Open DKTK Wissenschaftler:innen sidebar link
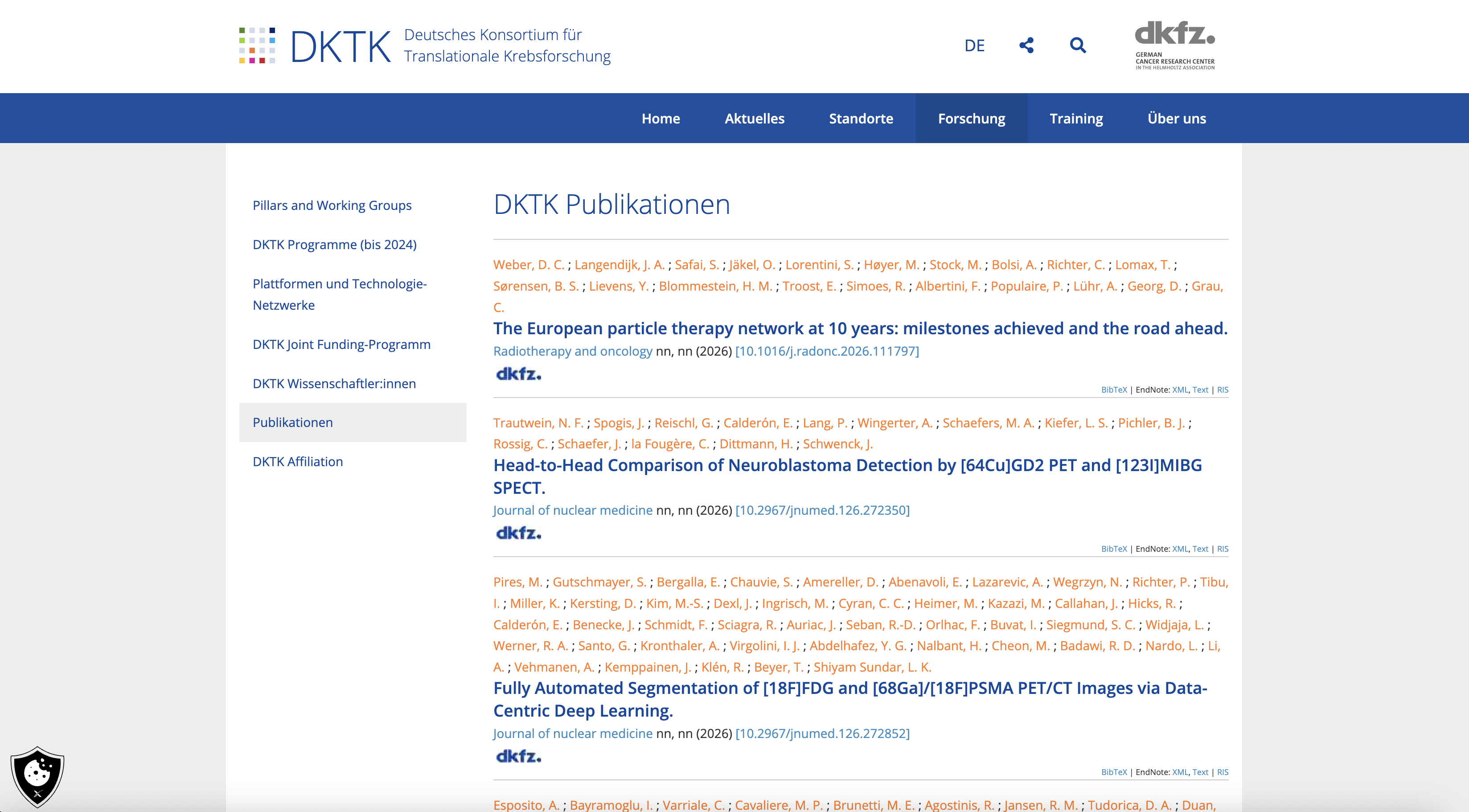This screenshot has height=812, width=1469. (334, 384)
